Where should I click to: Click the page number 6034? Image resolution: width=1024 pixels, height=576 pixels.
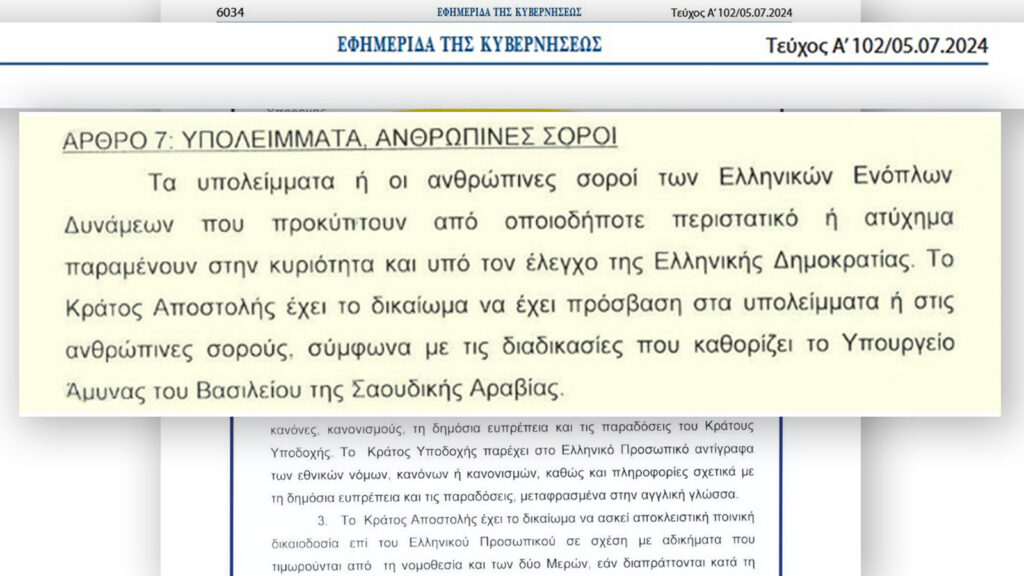pyautogui.click(x=228, y=11)
